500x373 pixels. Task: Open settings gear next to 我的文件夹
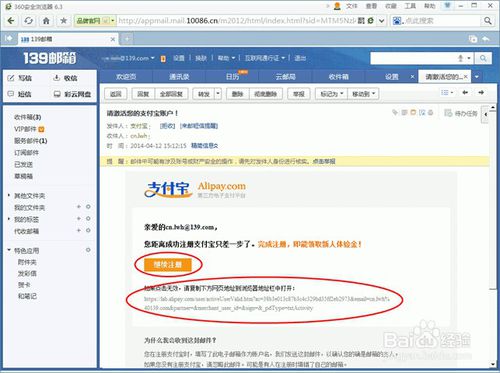point(88,207)
